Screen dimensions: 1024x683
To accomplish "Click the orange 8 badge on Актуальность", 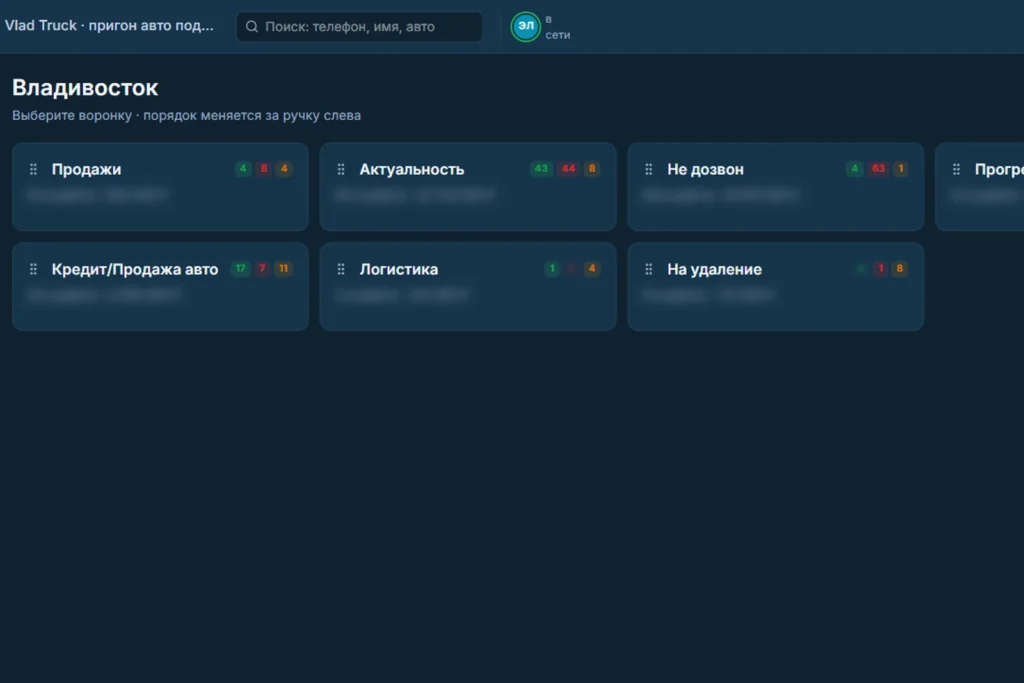I will [592, 168].
